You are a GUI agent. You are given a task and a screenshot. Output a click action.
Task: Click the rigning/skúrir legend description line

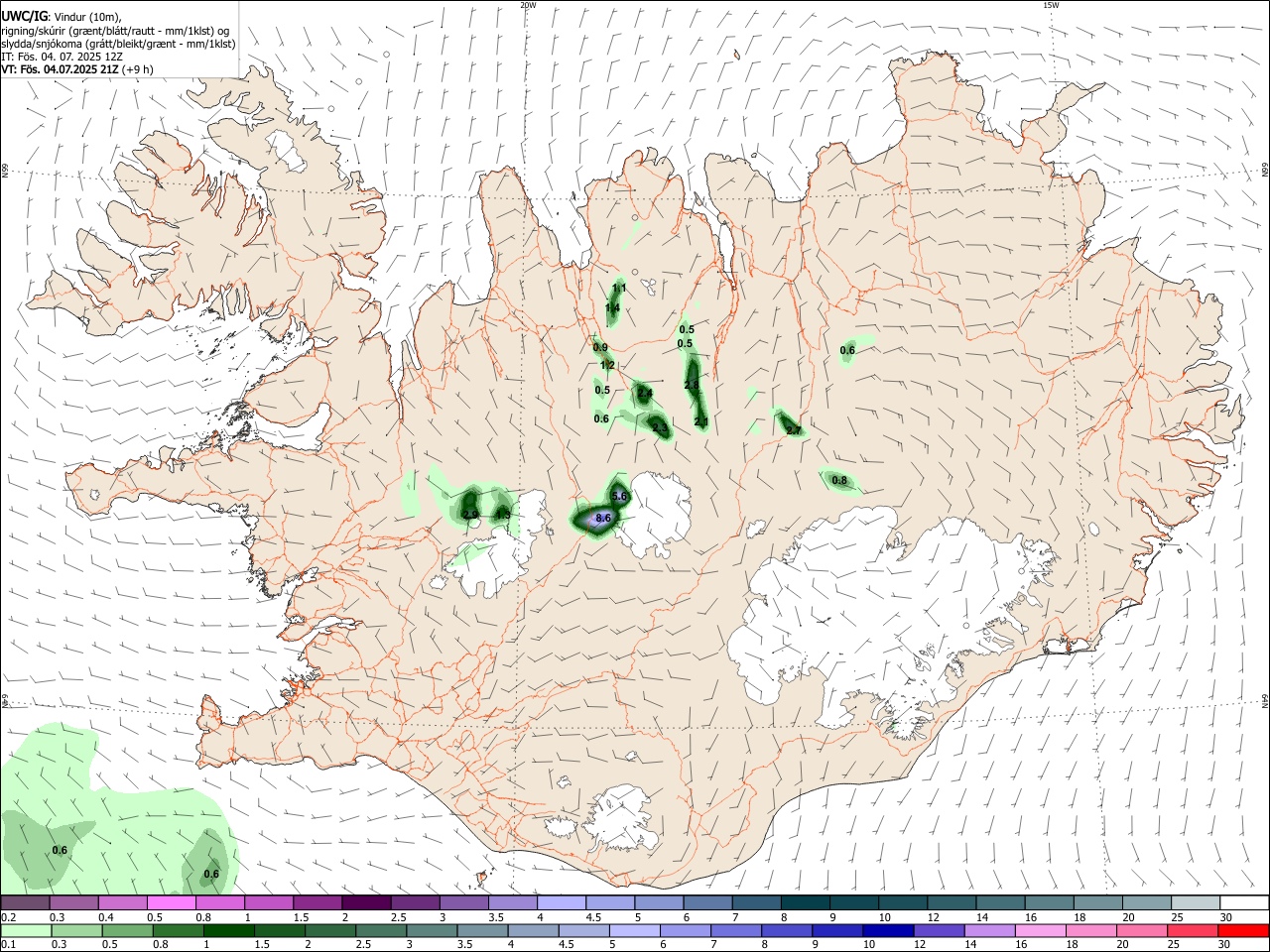click(115, 30)
